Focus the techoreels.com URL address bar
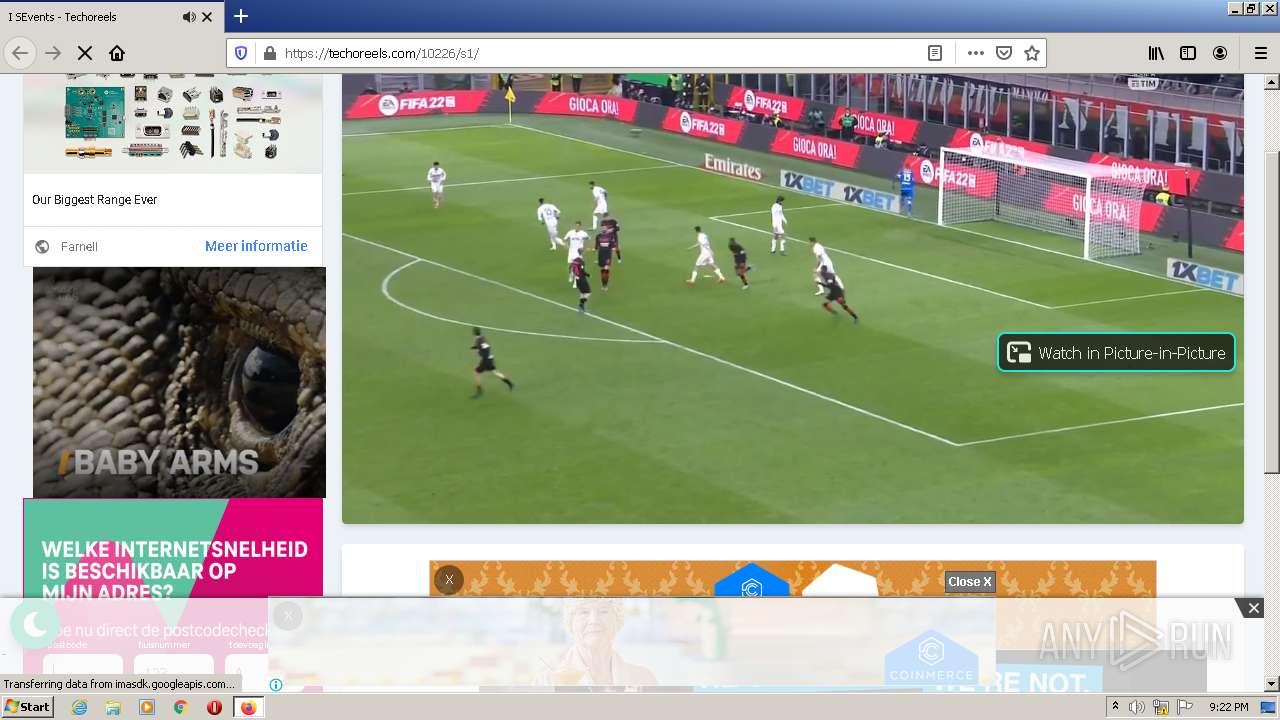 (x=600, y=53)
